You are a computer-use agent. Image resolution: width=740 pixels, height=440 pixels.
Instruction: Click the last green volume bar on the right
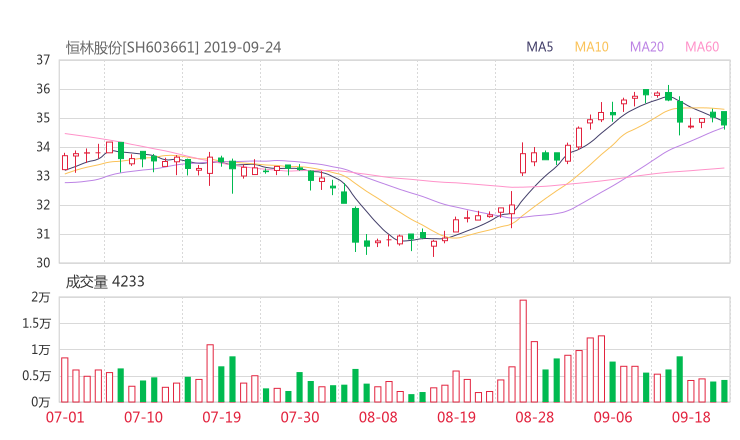724,391
